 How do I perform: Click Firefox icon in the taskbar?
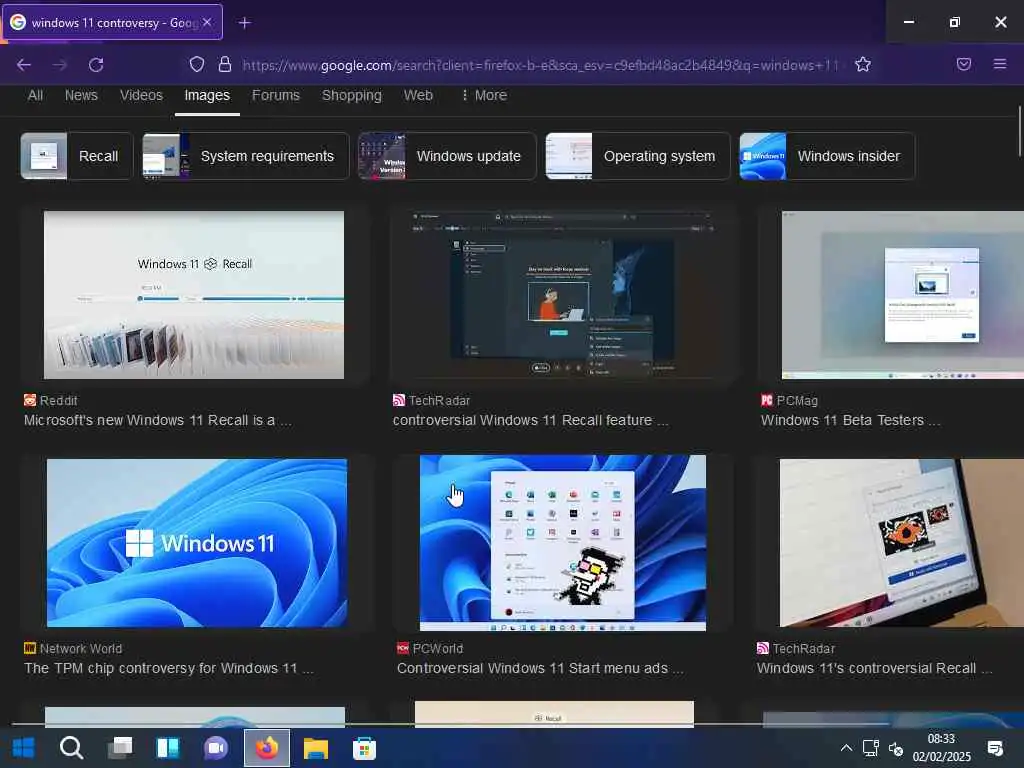click(267, 748)
